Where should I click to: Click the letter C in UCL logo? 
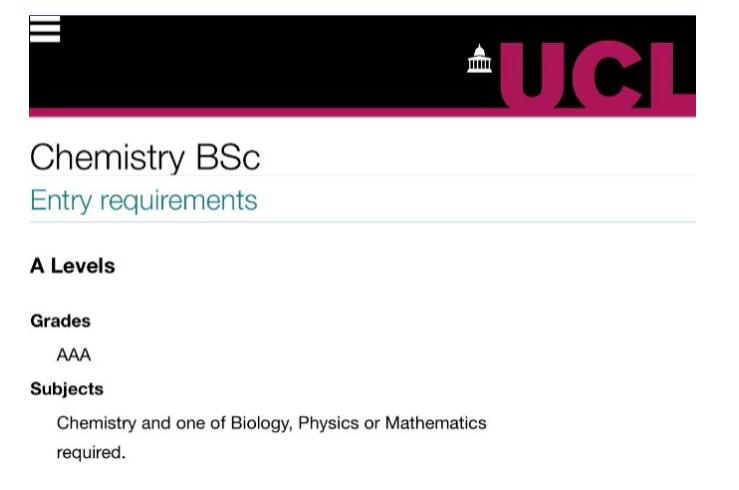(x=607, y=74)
